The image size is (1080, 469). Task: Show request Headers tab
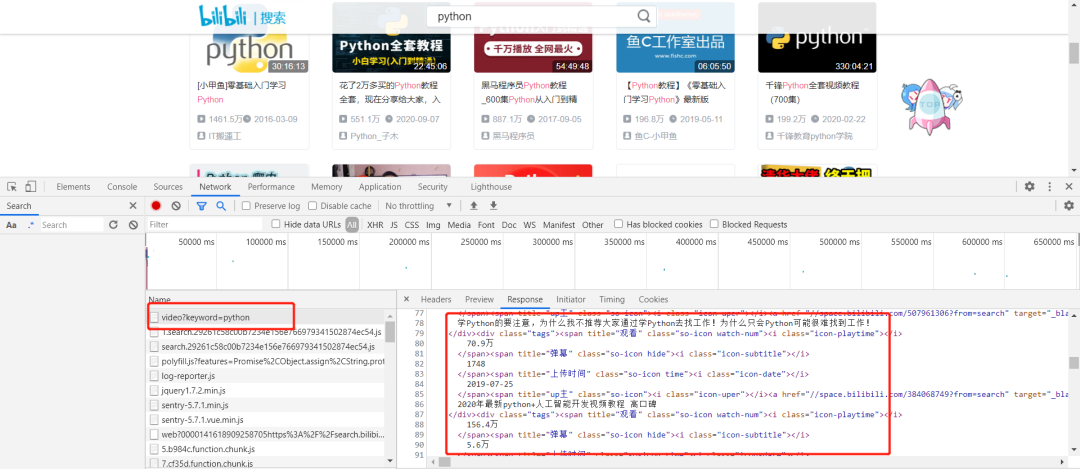click(436, 300)
